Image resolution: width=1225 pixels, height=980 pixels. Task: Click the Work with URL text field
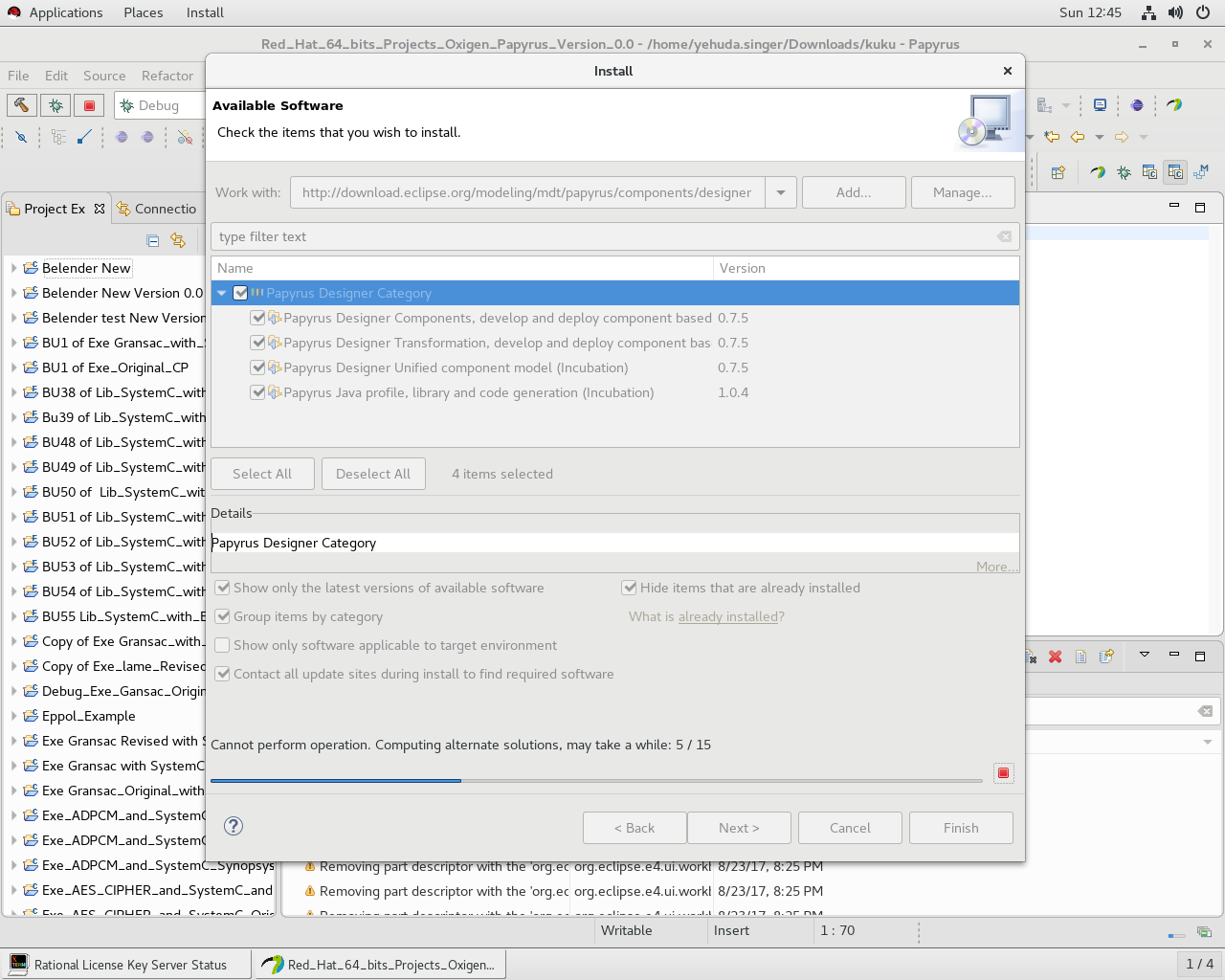[527, 192]
